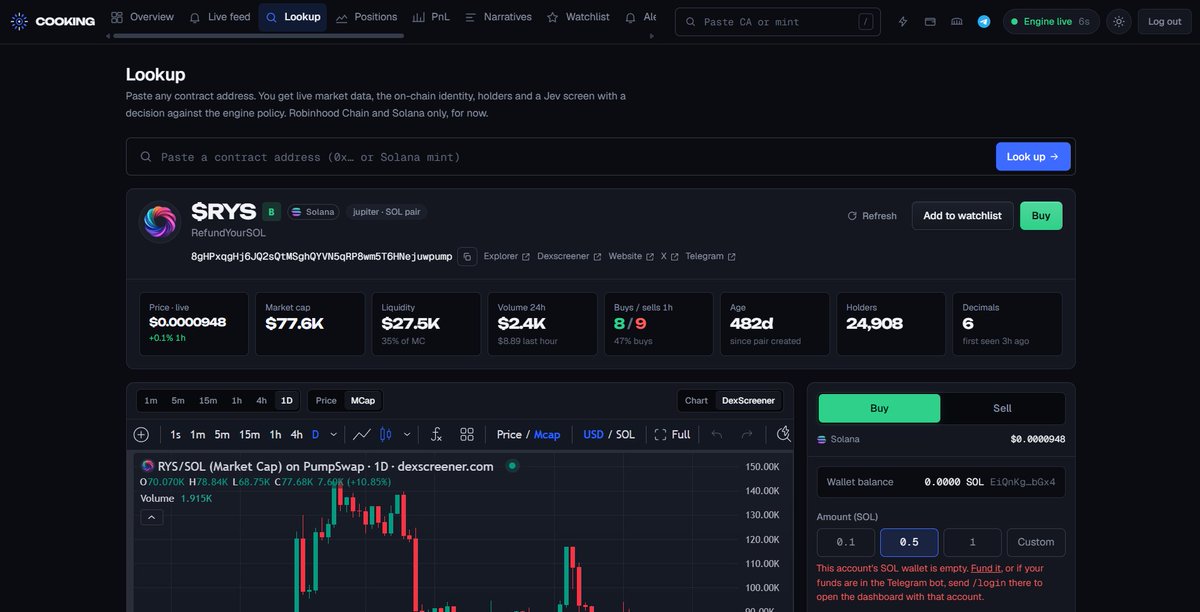1200x612 pixels.
Task: Click Add to watchlist button
Action: point(962,216)
